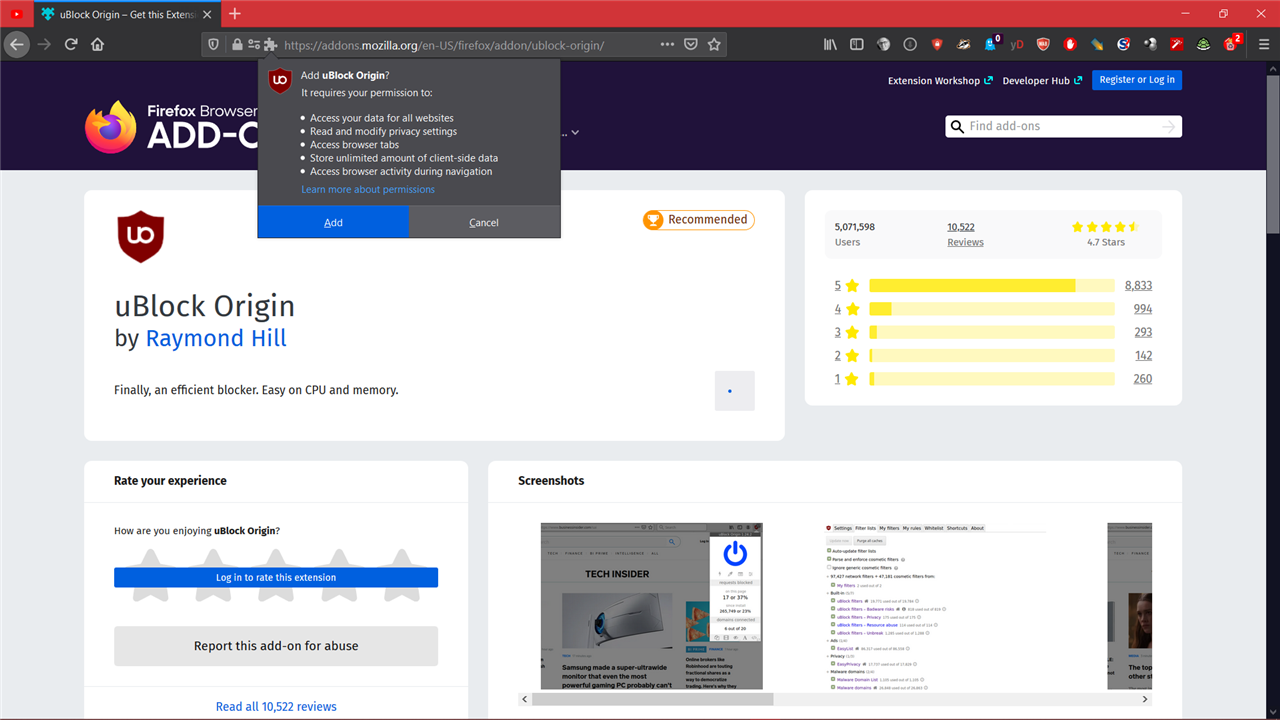This screenshot has height=720, width=1280.
Task: Go back with the back arrow button
Action: (x=17, y=44)
